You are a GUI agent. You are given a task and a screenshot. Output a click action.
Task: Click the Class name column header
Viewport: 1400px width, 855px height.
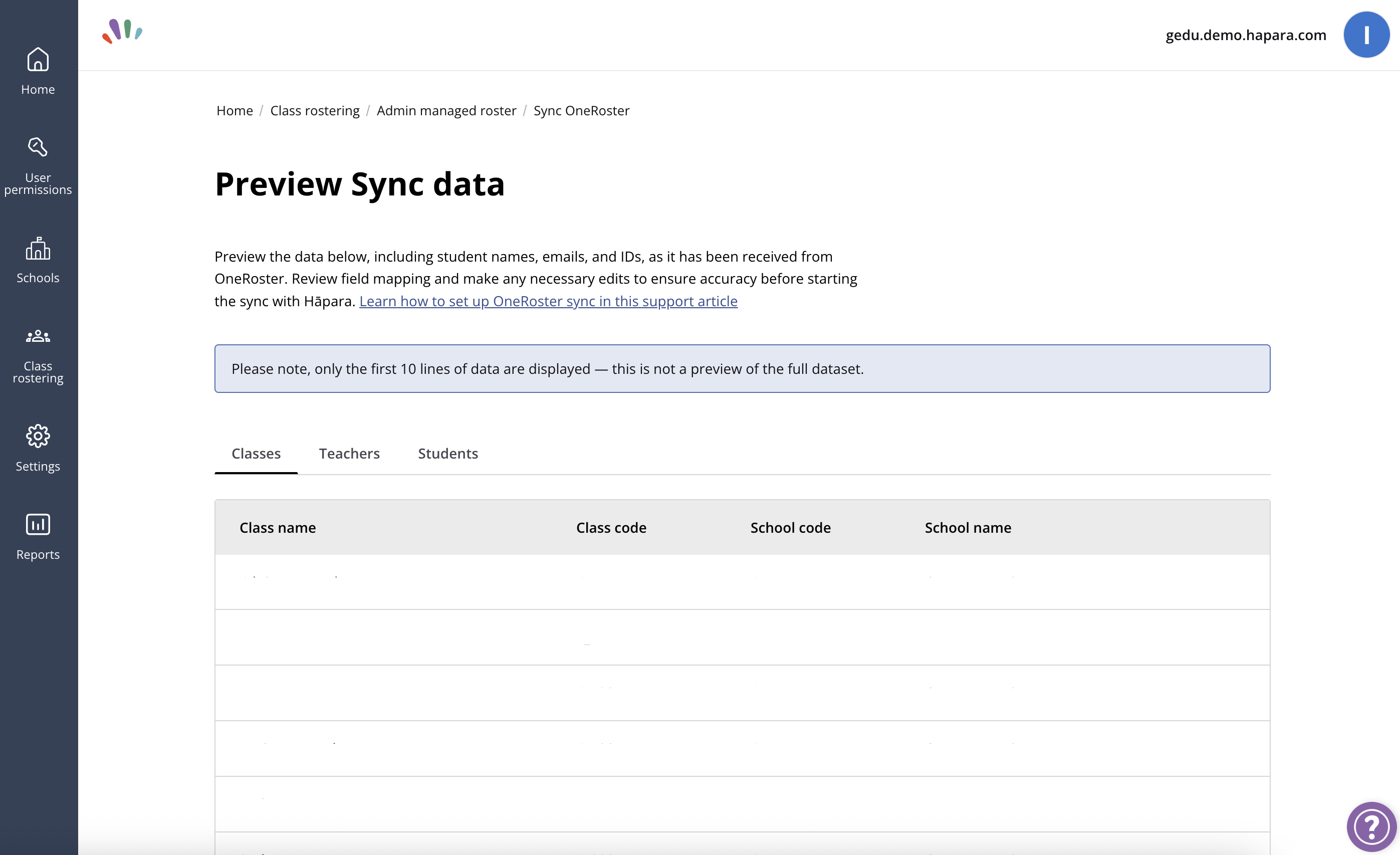click(x=277, y=527)
